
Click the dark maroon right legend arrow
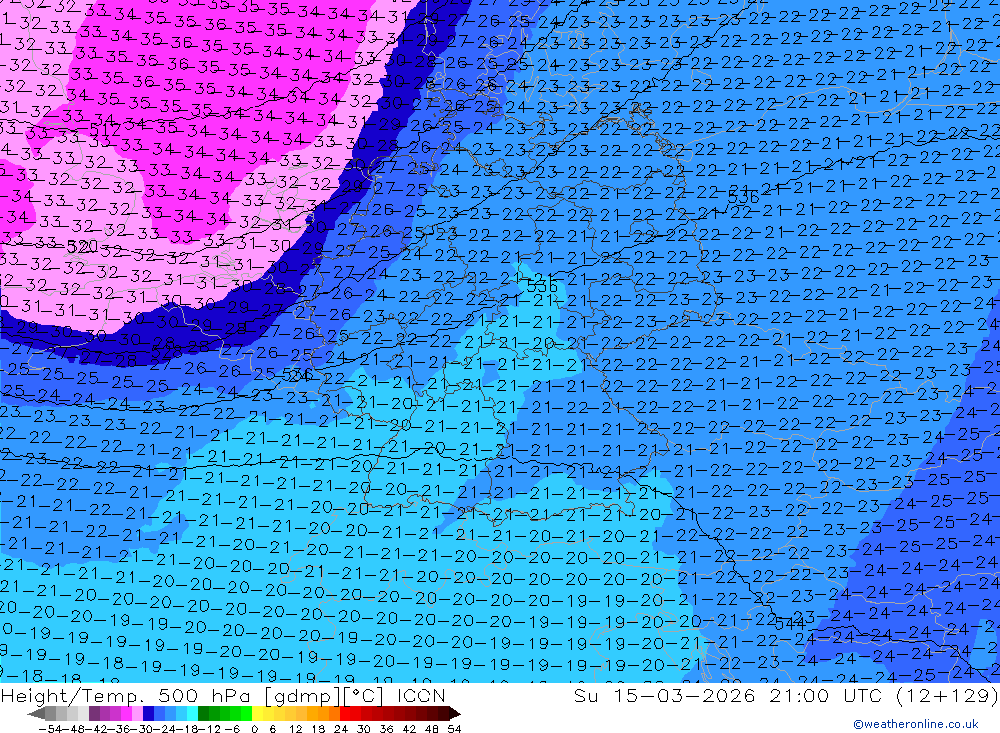pos(454,713)
